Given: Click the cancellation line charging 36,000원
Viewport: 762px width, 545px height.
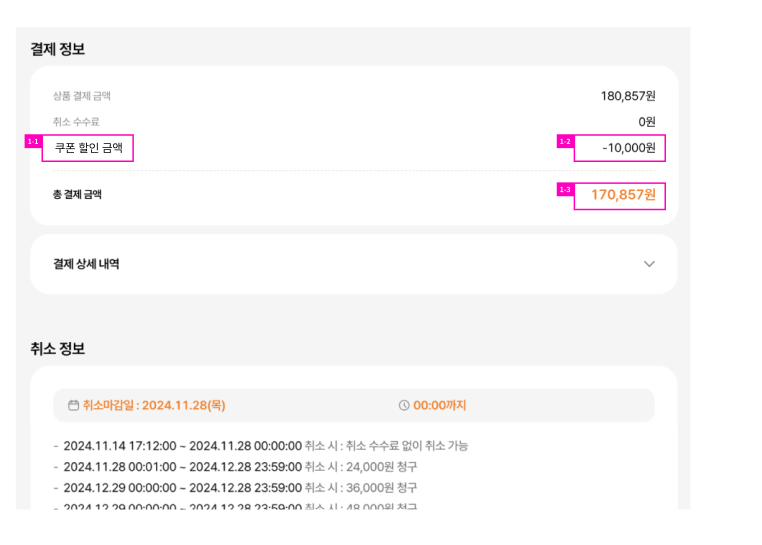Looking at the screenshot, I should click(x=240, y=487).
